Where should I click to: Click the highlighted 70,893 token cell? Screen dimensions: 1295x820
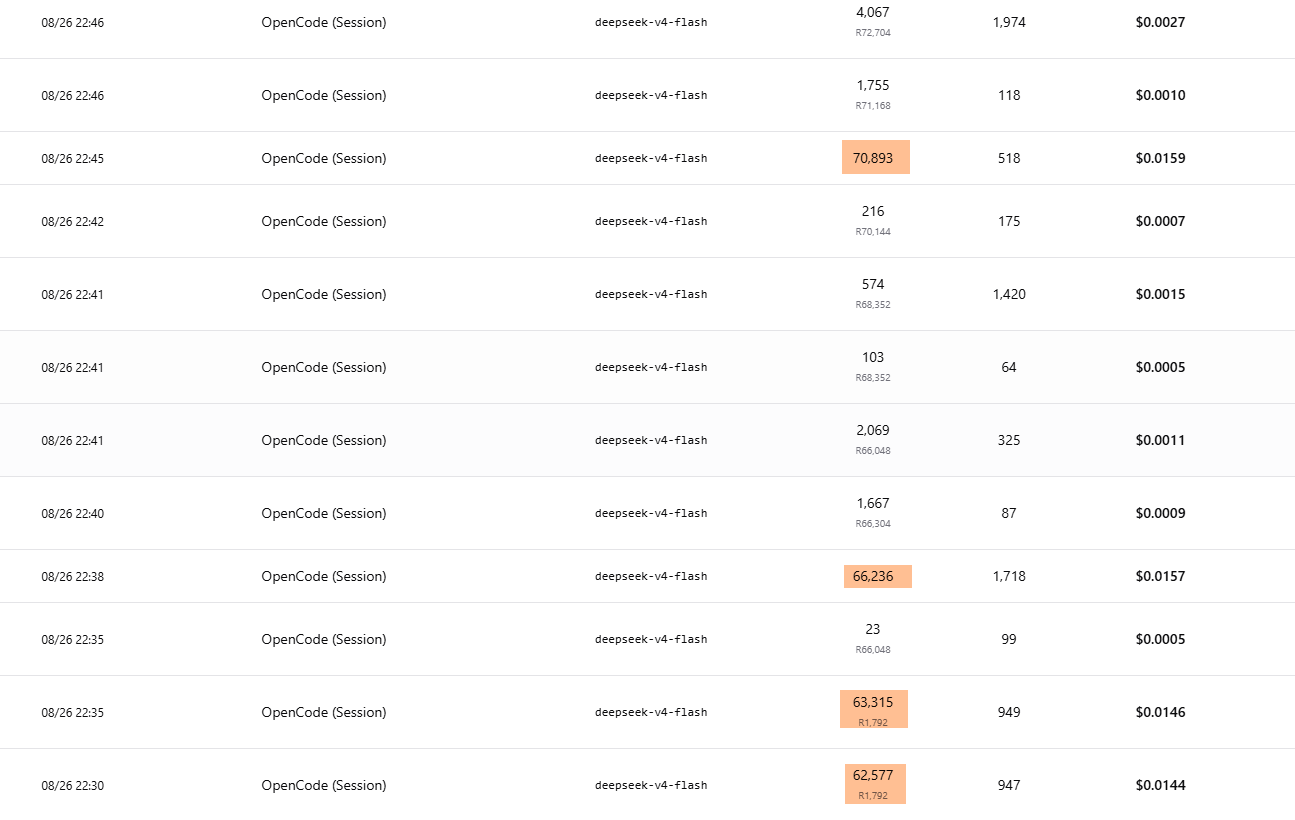[875, 157]
